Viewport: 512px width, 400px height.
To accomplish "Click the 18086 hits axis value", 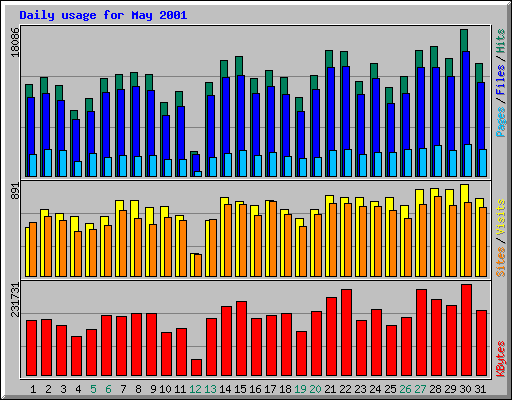I will (15, 42).
